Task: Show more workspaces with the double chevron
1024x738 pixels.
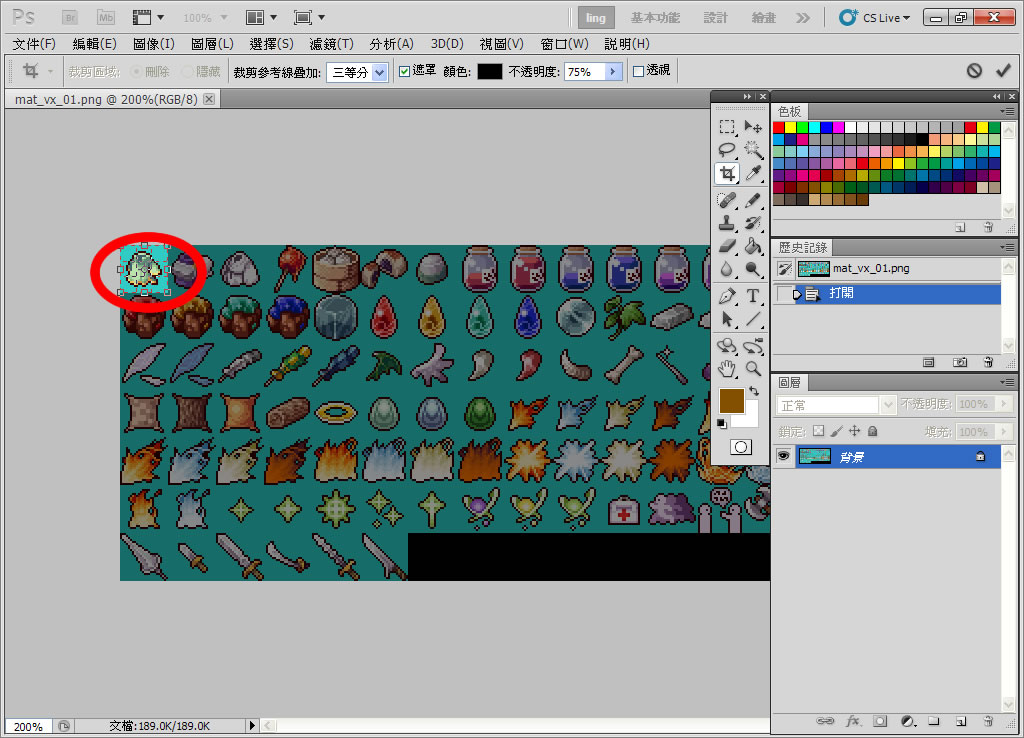Action: (803, 18)
